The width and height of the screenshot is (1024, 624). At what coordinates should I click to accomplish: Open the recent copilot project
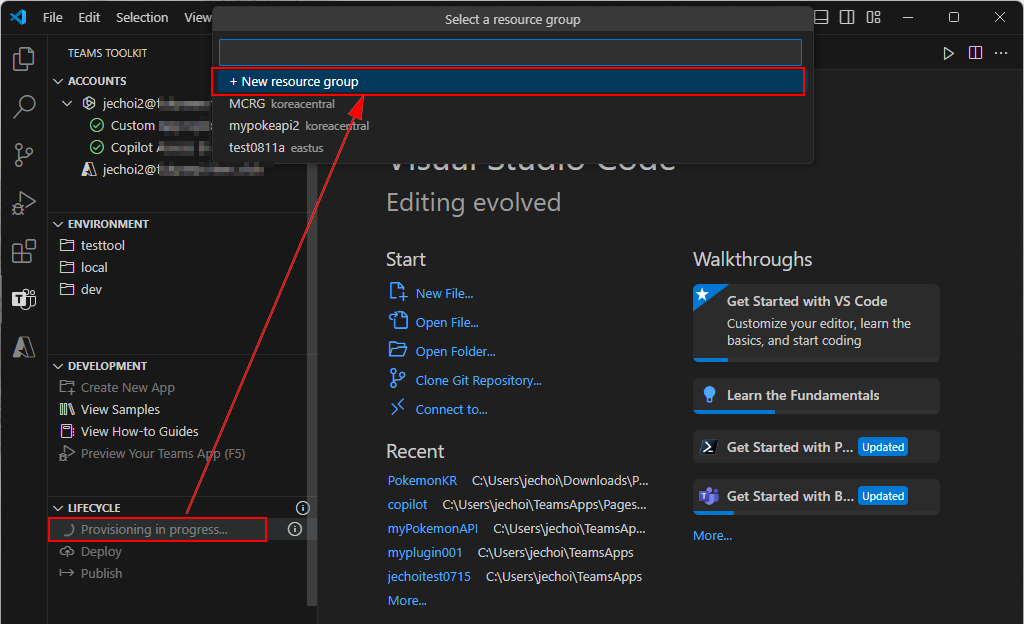[x=407, y=505]
